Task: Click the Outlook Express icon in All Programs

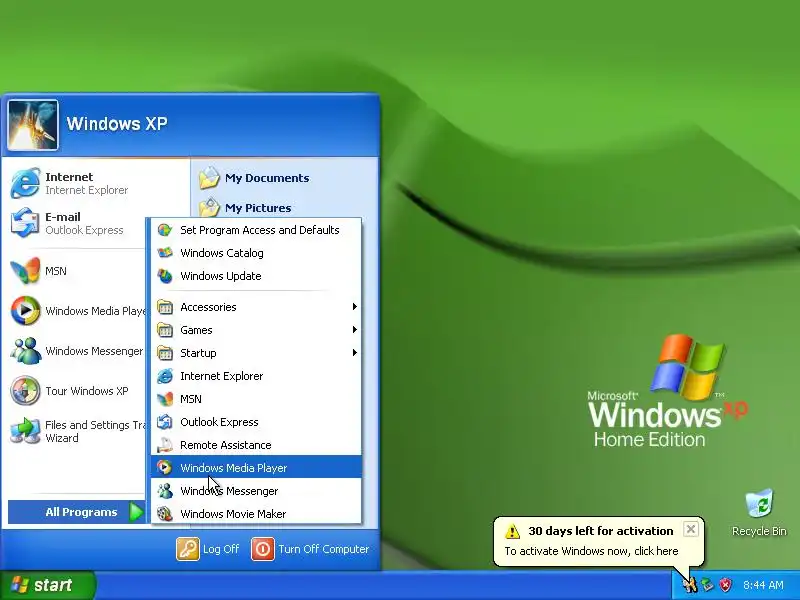Action: click(x=164, y=422)
